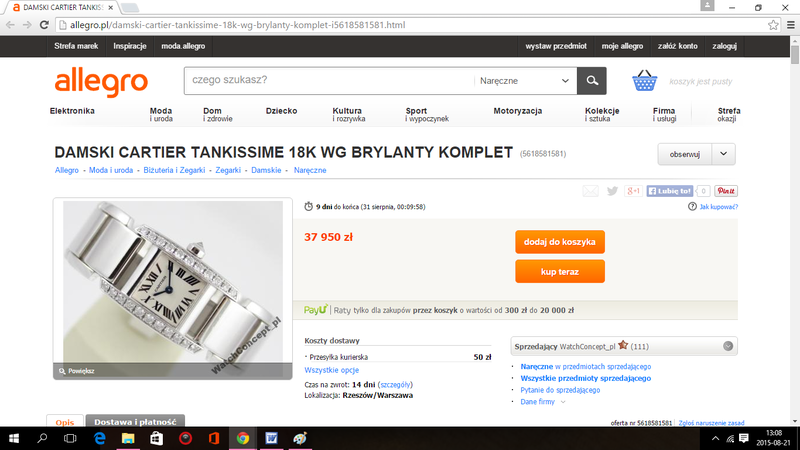Click the czego szukasz search field
This screenshot has height=450, width=800.
329,81
